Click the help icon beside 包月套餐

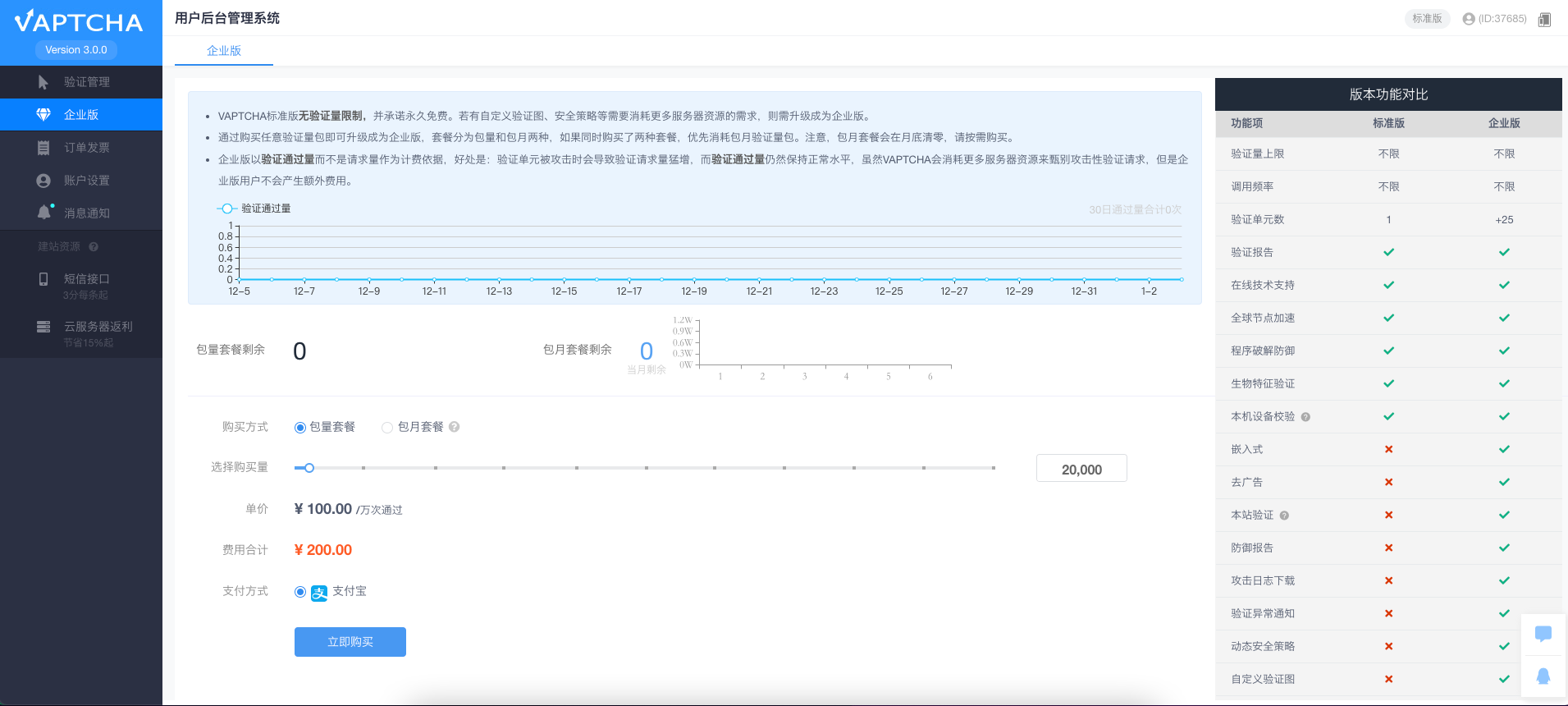[x=454, y=427]
